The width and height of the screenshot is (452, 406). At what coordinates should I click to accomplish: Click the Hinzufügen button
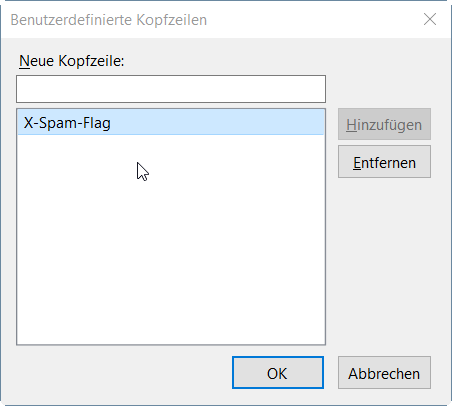[384, 124]
